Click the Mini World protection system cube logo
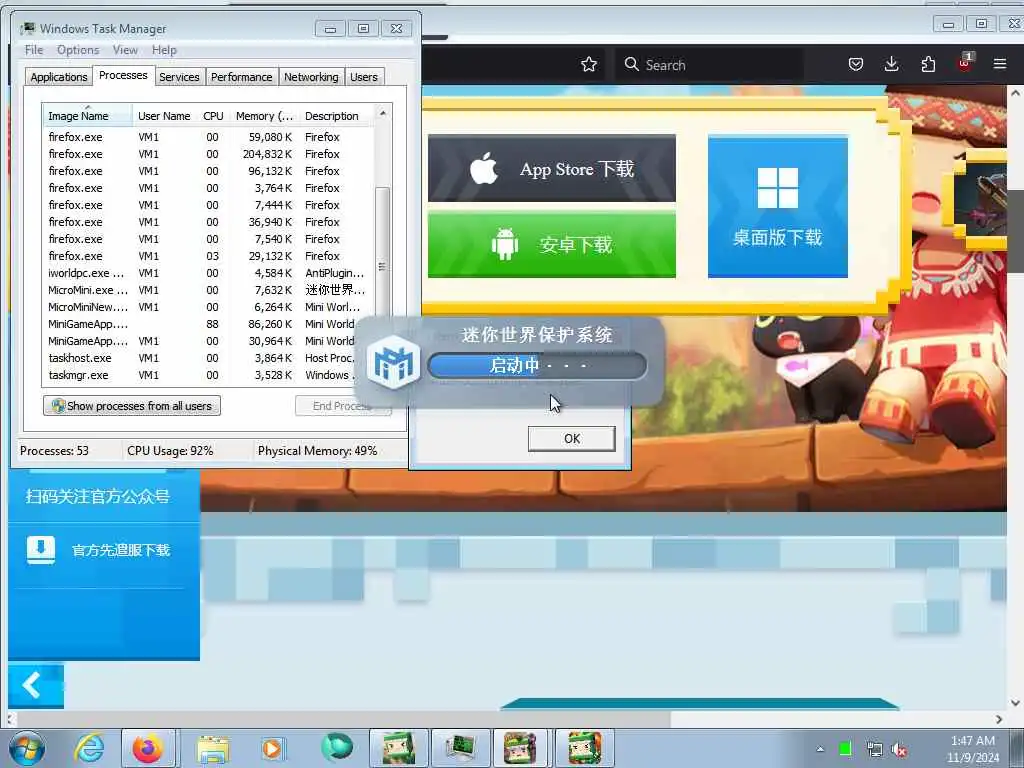The height and width of the screenshot is (768, 1024). pos(393,362)
